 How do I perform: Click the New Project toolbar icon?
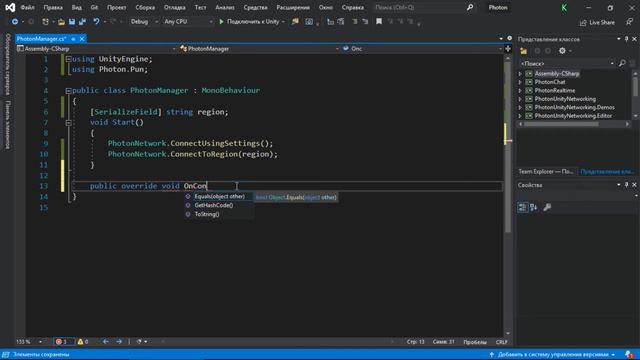(45, 22)
